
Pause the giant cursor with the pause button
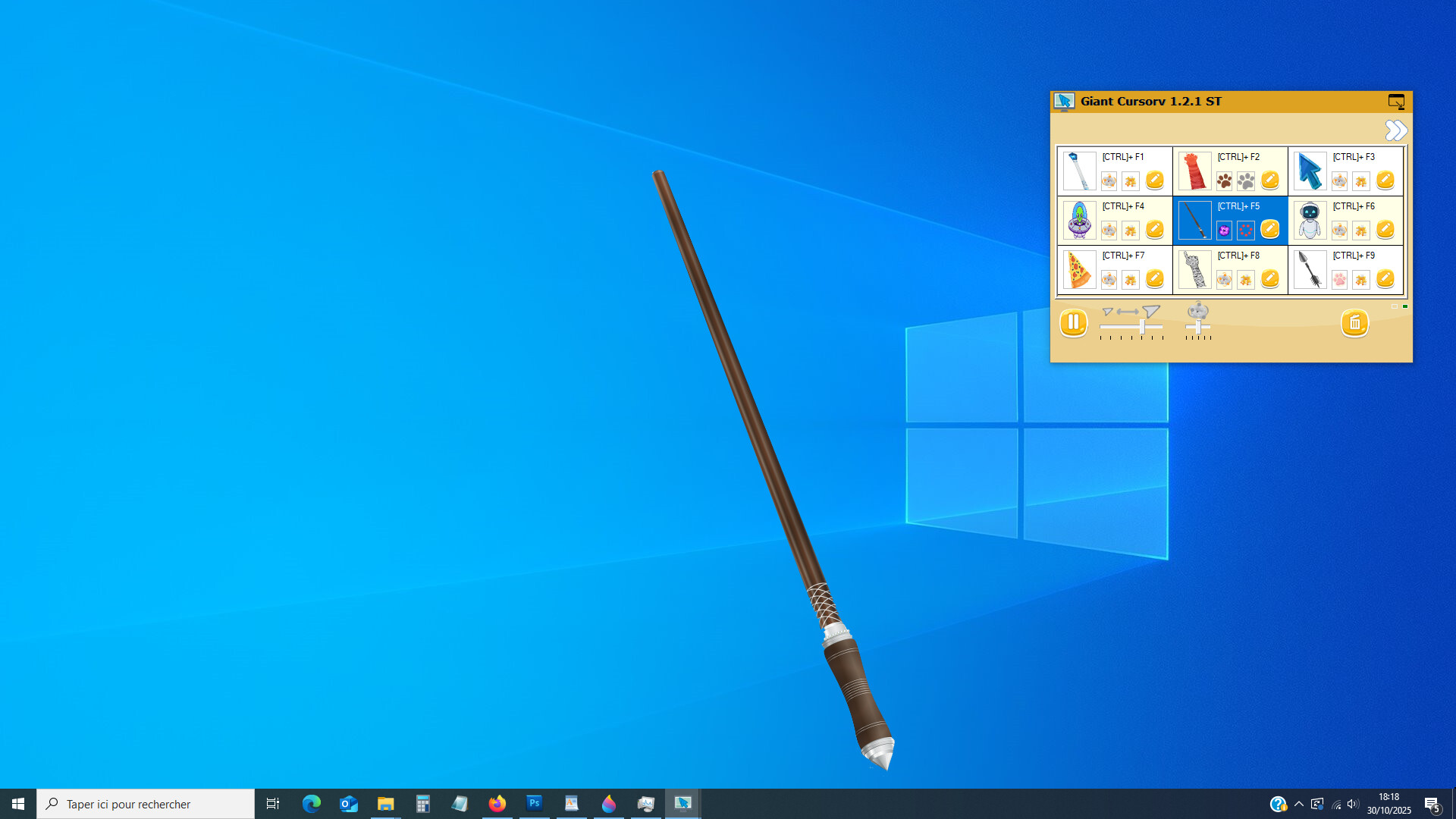1073,323
